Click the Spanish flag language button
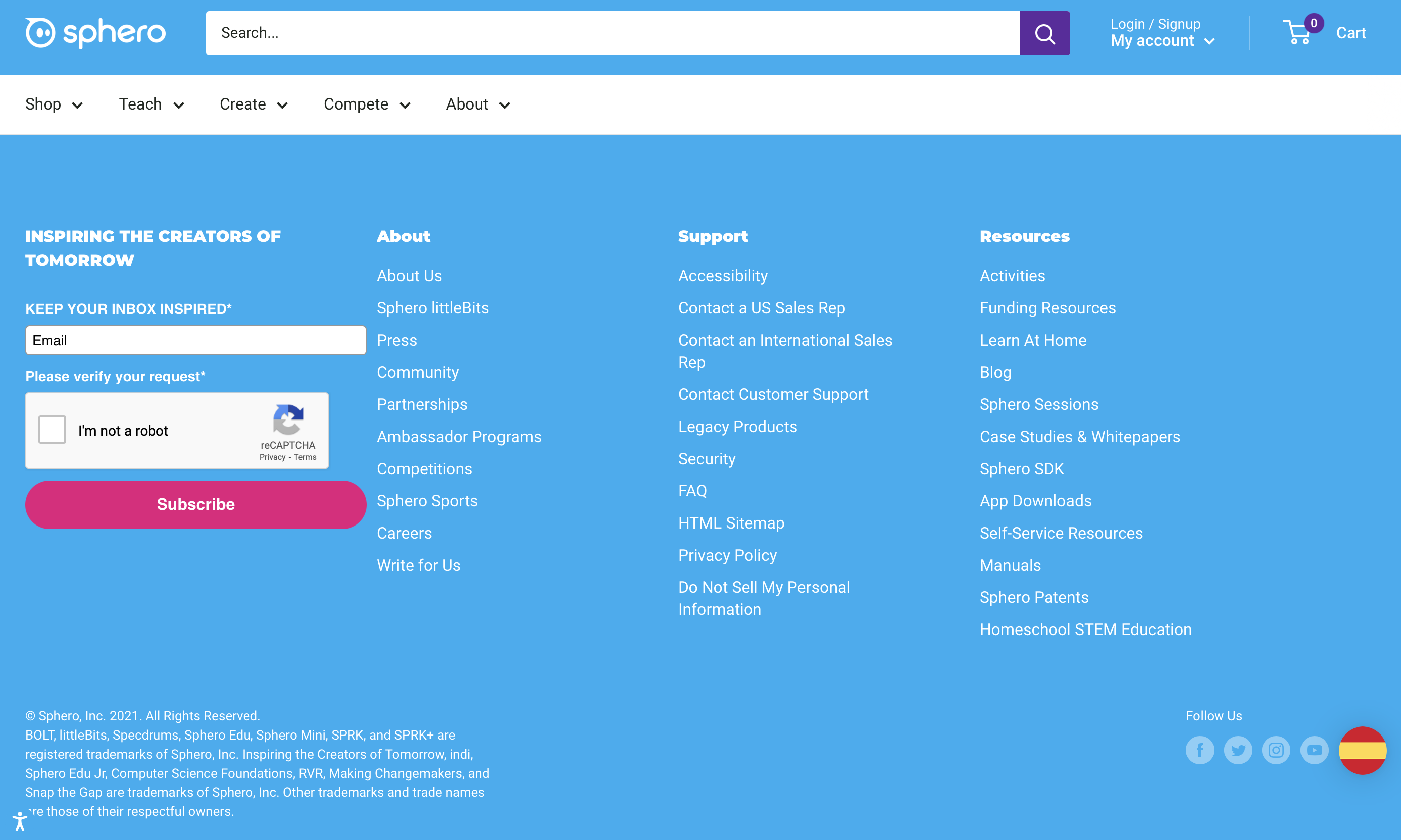This screenshot has width=1401, height=840. pos(1362,750)
